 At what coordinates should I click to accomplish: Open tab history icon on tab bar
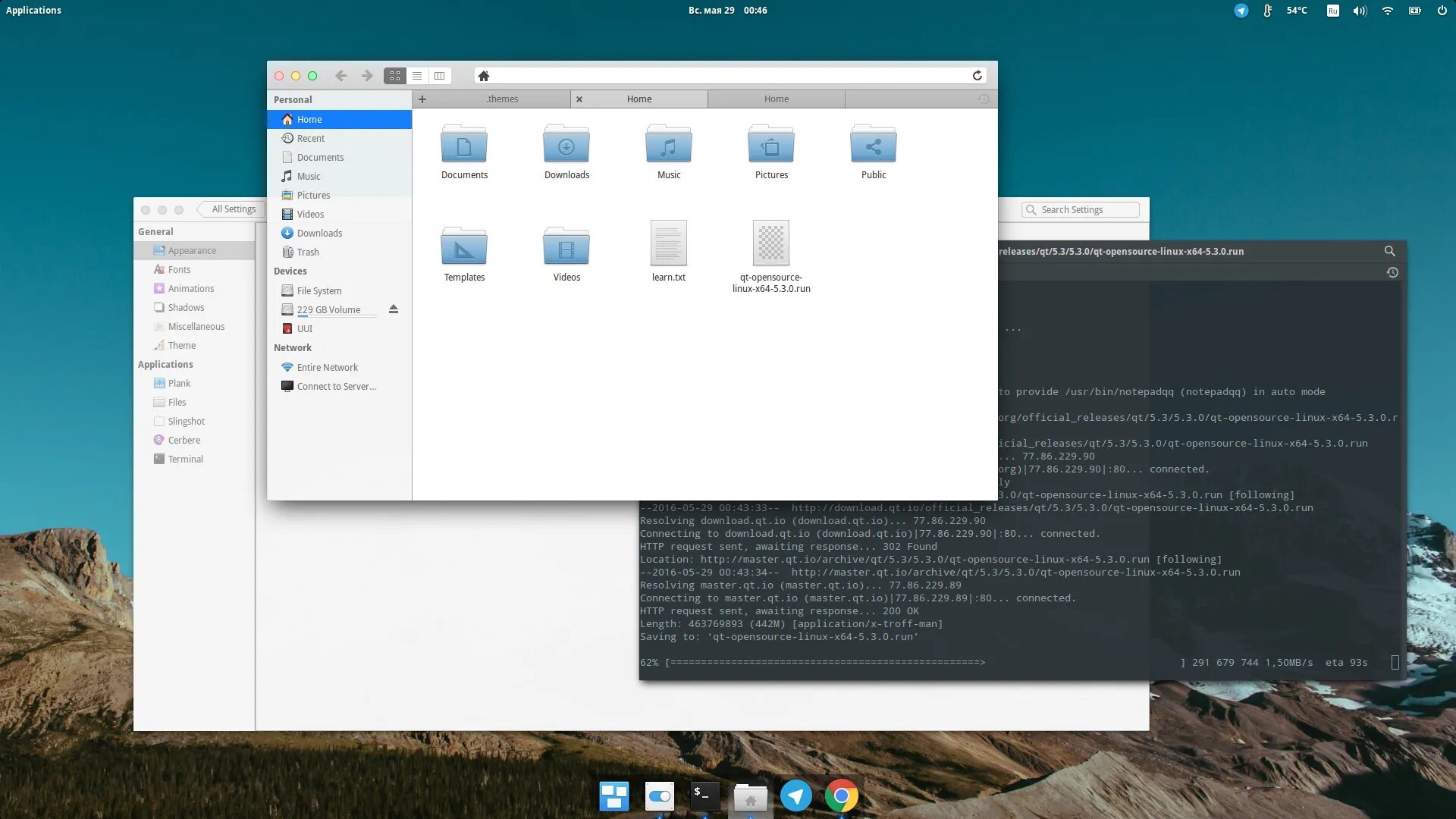[984, 99]
